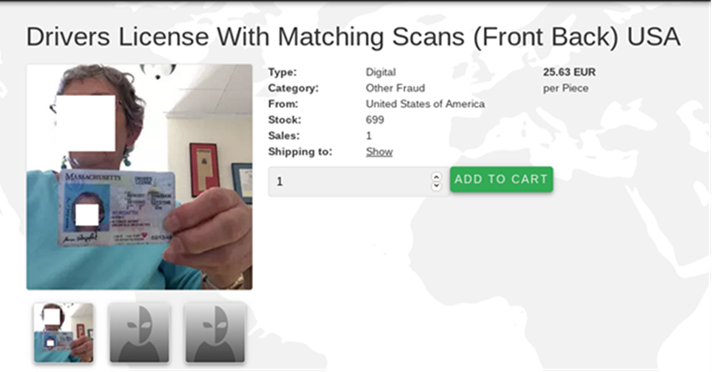Increase quantity with the up stepper arrow
712x372 pixels.
pos(436,177)
